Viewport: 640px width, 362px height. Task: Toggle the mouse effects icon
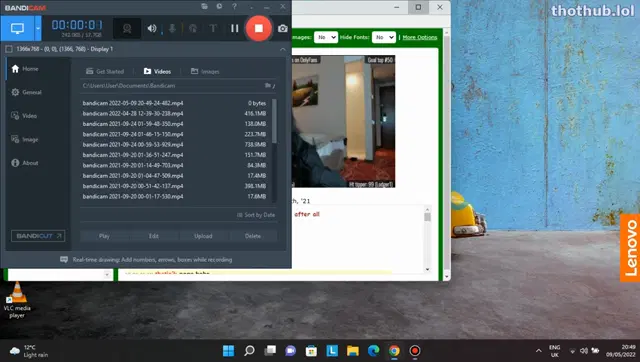click(193, 28)
